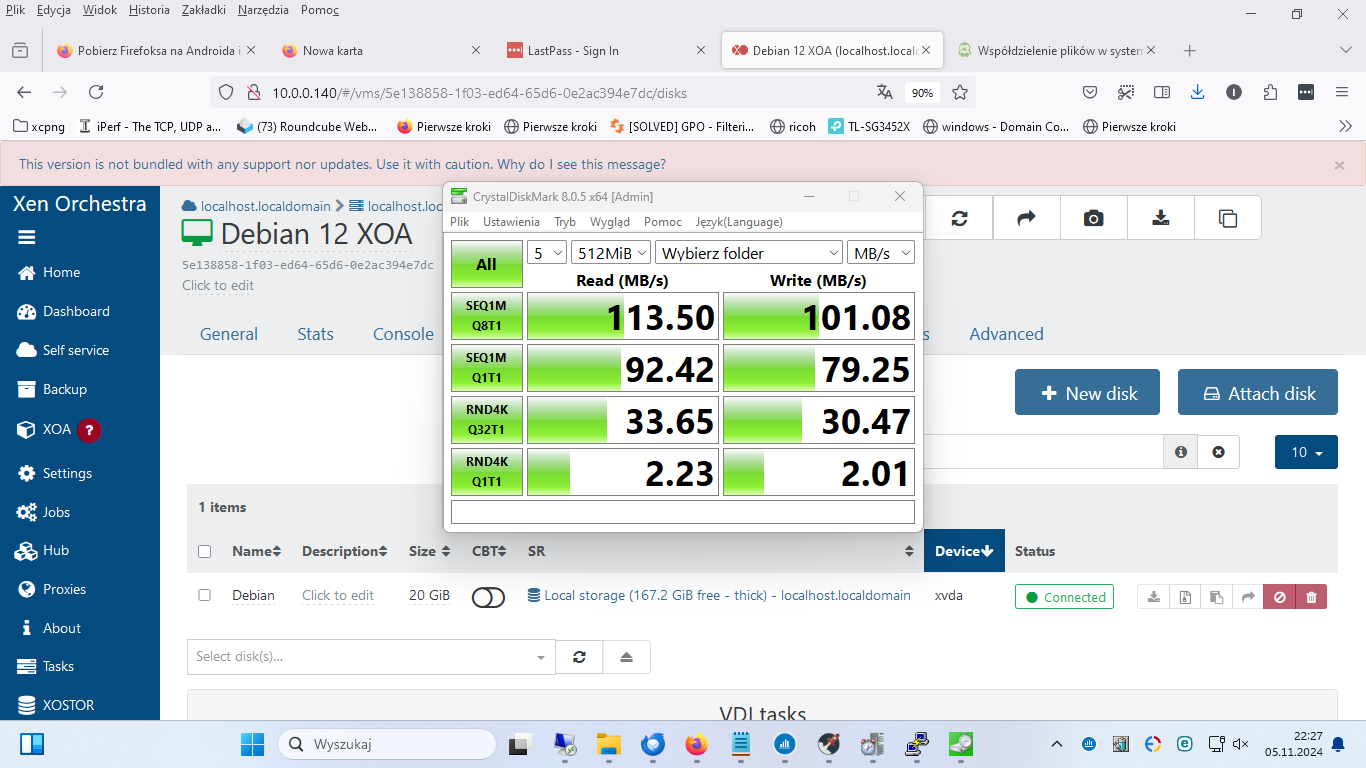
Task: Bookmark this page with the star icon
Action: point(960,92)
